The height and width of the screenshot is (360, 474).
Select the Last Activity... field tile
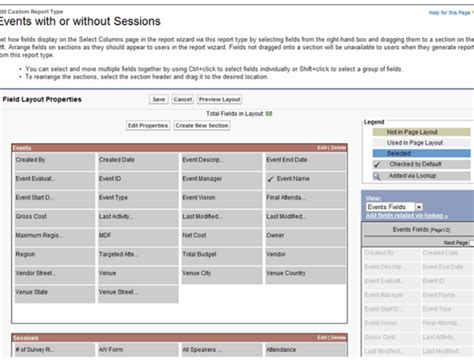point(138,218)
